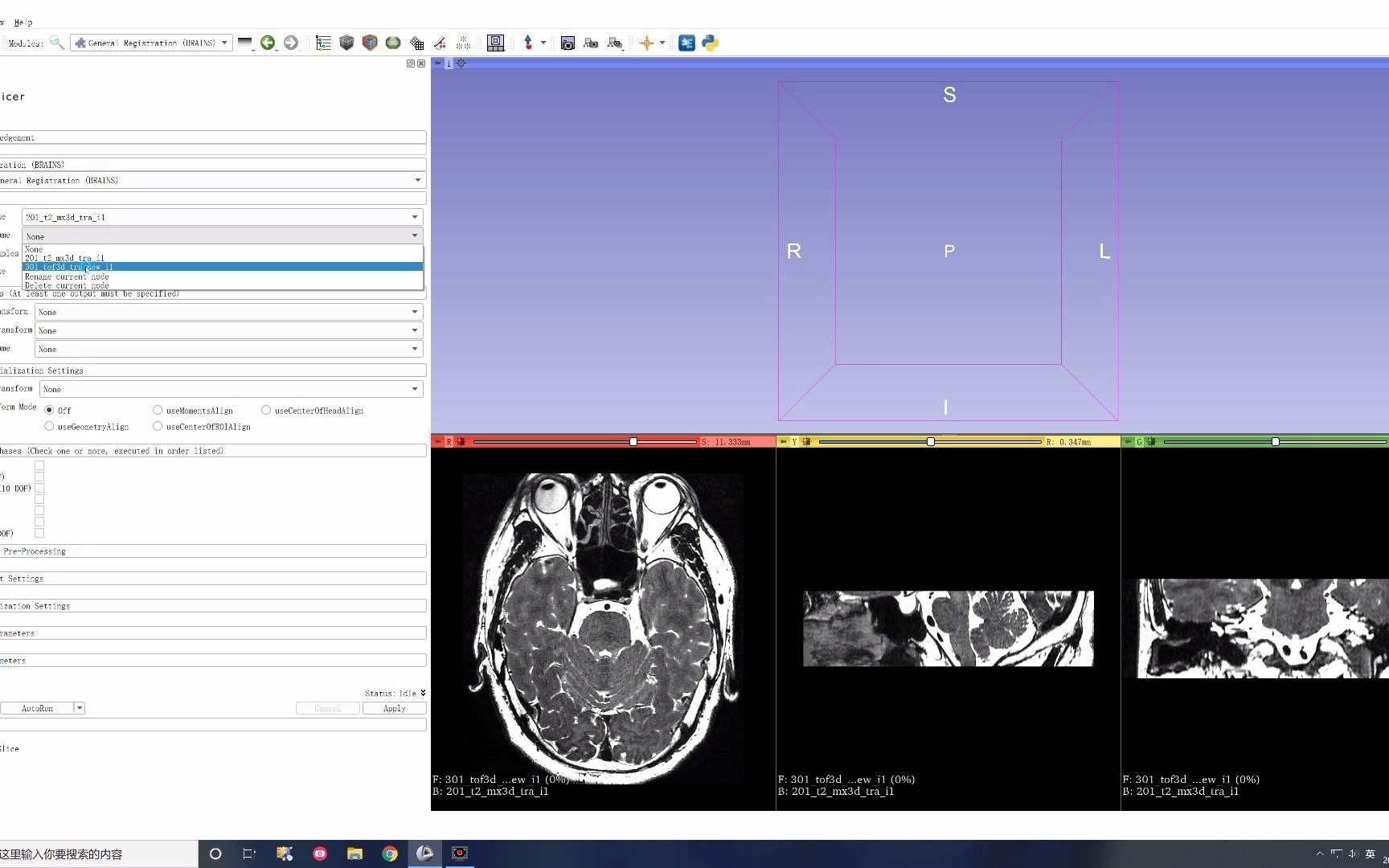Viewport: 1389px width, 868px height.
Task: Open the BSpline transform output None combo
Action: coord(228,330)
